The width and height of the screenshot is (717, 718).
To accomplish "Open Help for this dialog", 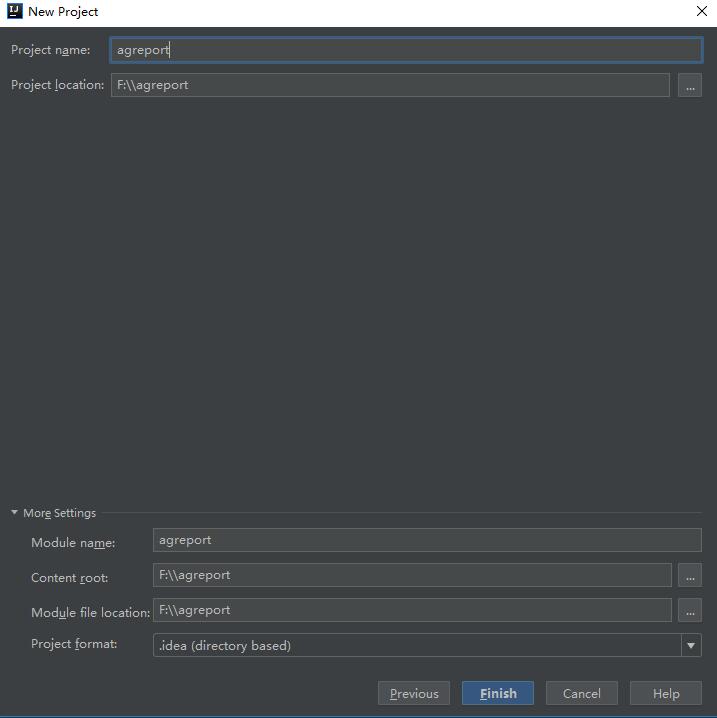I will tap(666, 694).
